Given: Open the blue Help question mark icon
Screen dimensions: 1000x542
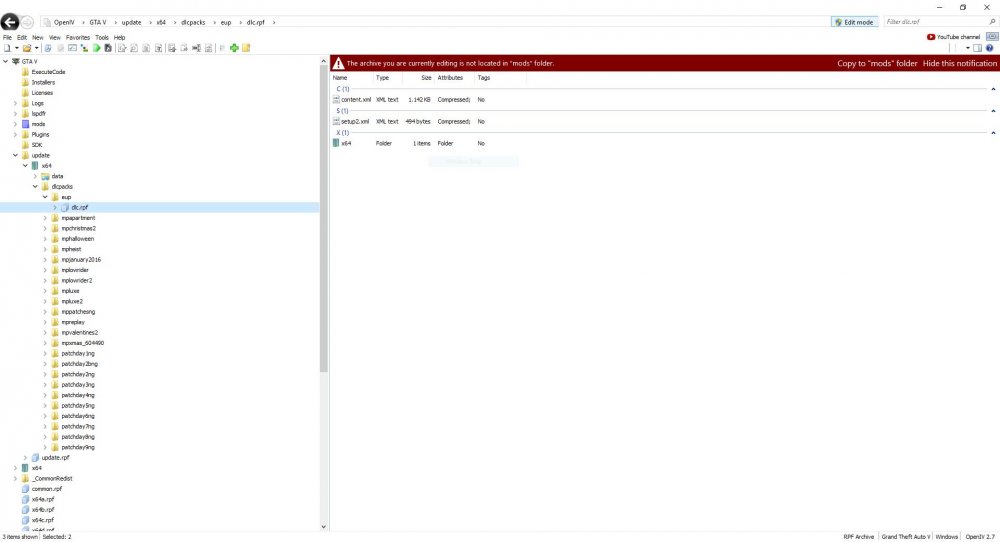Looking at the screenshot, I should 990,48.
